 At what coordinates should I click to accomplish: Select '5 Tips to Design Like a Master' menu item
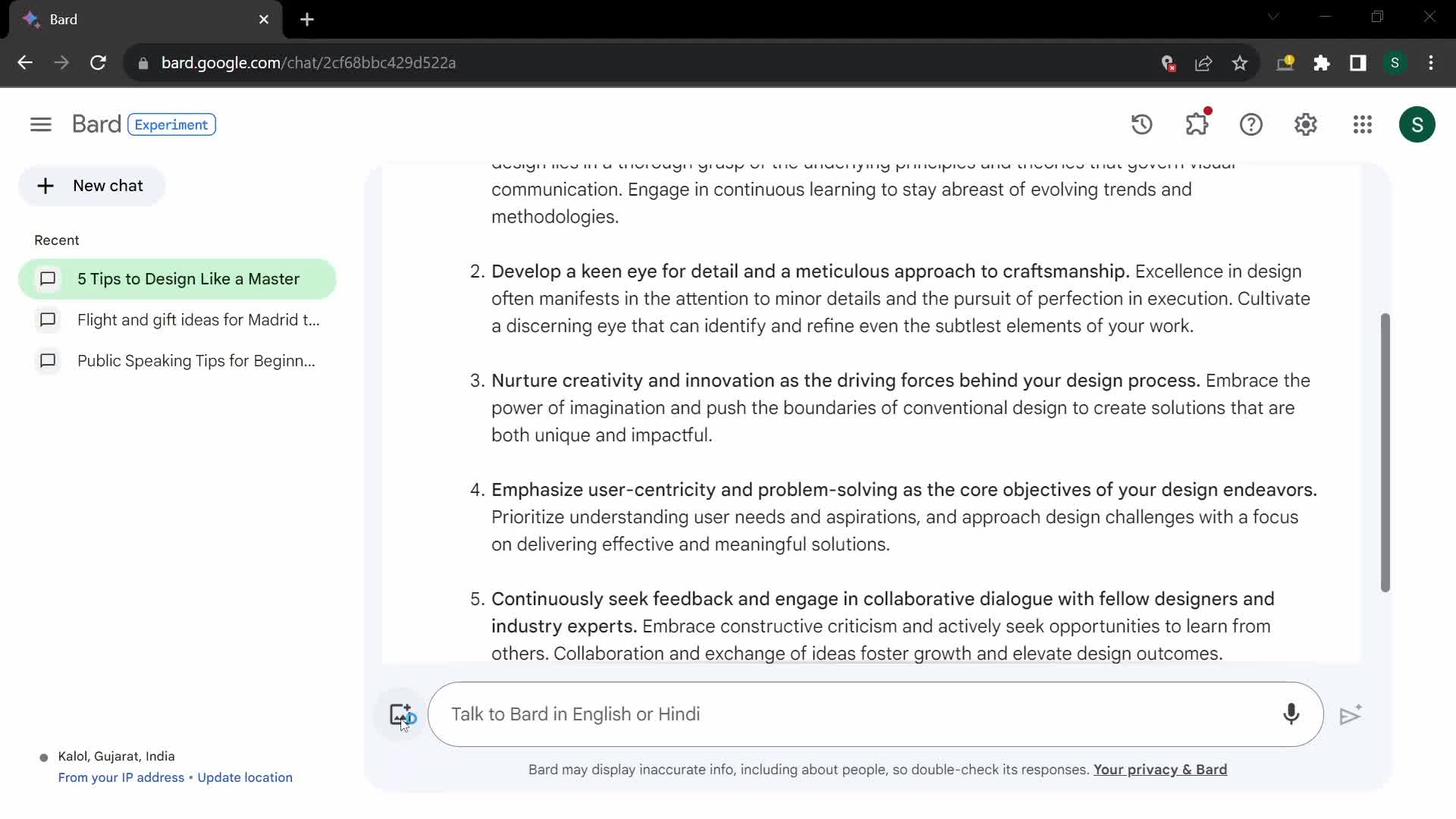click(x=187, y=278)
